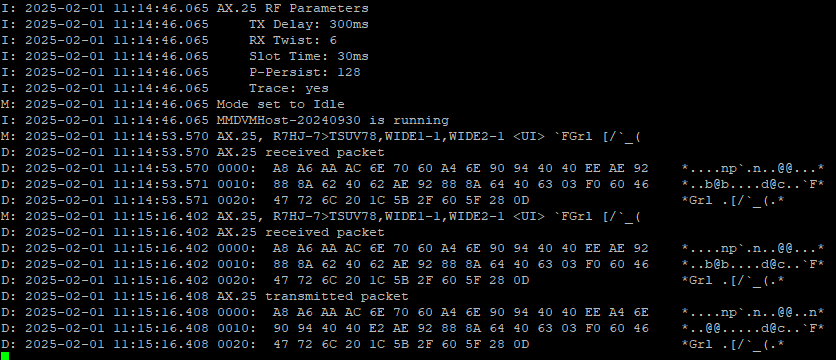Click the 'TX Delay: 300ms' text

point(309,25)
